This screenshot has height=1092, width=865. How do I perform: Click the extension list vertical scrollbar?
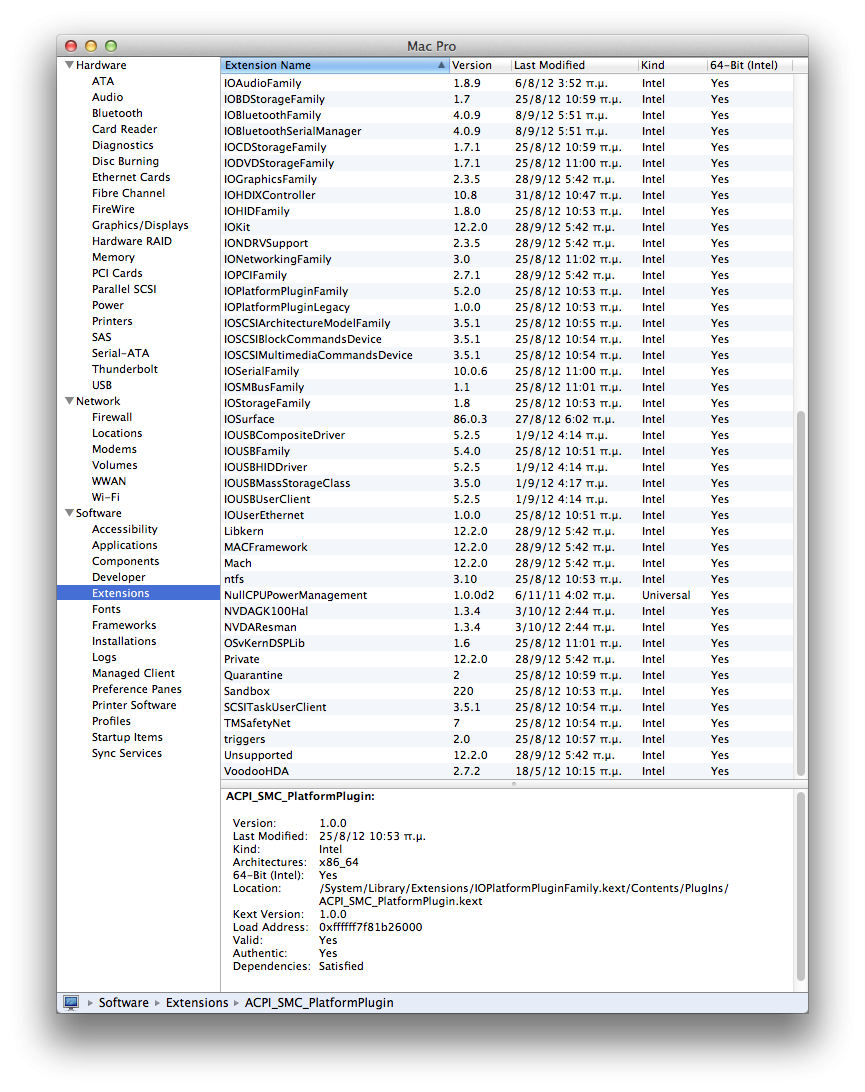pos(801,592)
